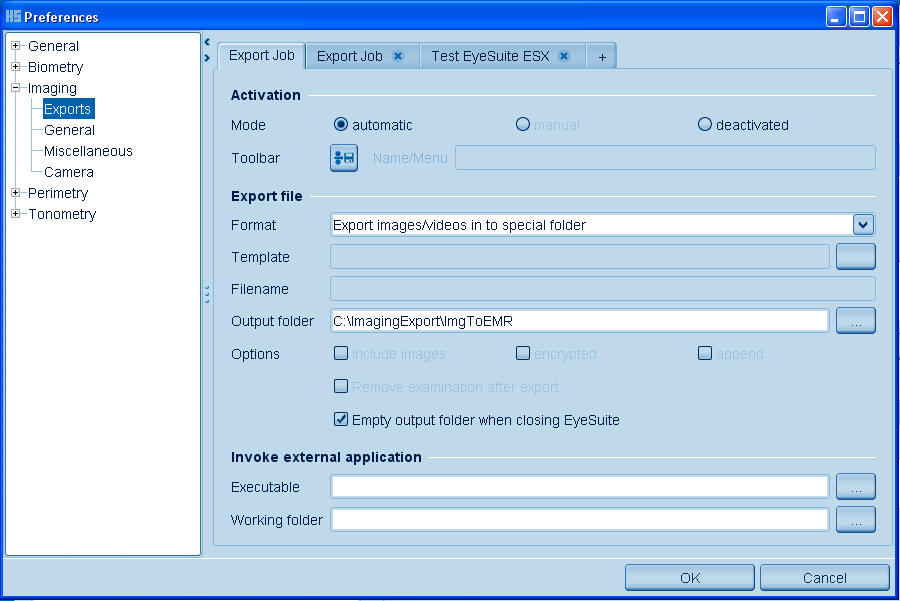The image size is (900, 601).
Task: Switch to the Test EyeSuite ESX tab
Action: pyautogui.click(x=490, y=57)
